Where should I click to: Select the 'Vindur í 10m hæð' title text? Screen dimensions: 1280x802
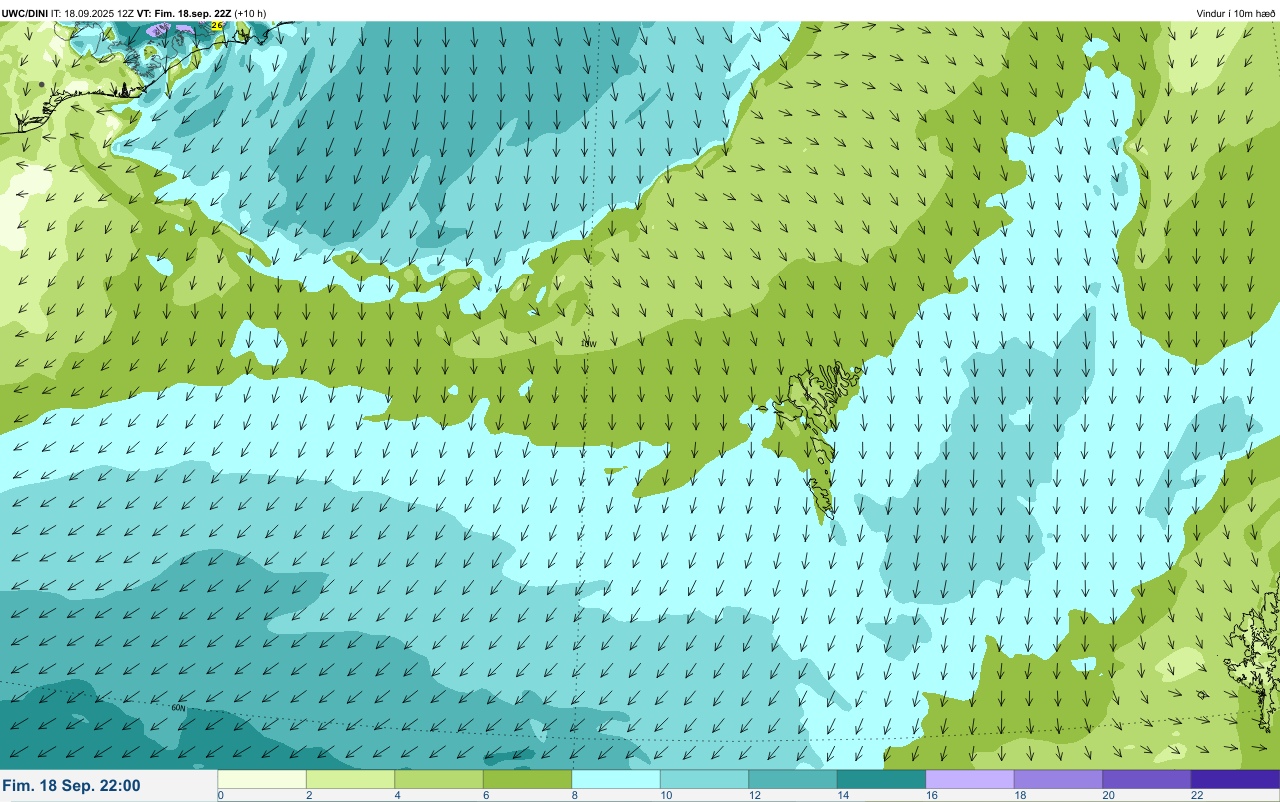pyautogui.click(x=1235, y=13)
